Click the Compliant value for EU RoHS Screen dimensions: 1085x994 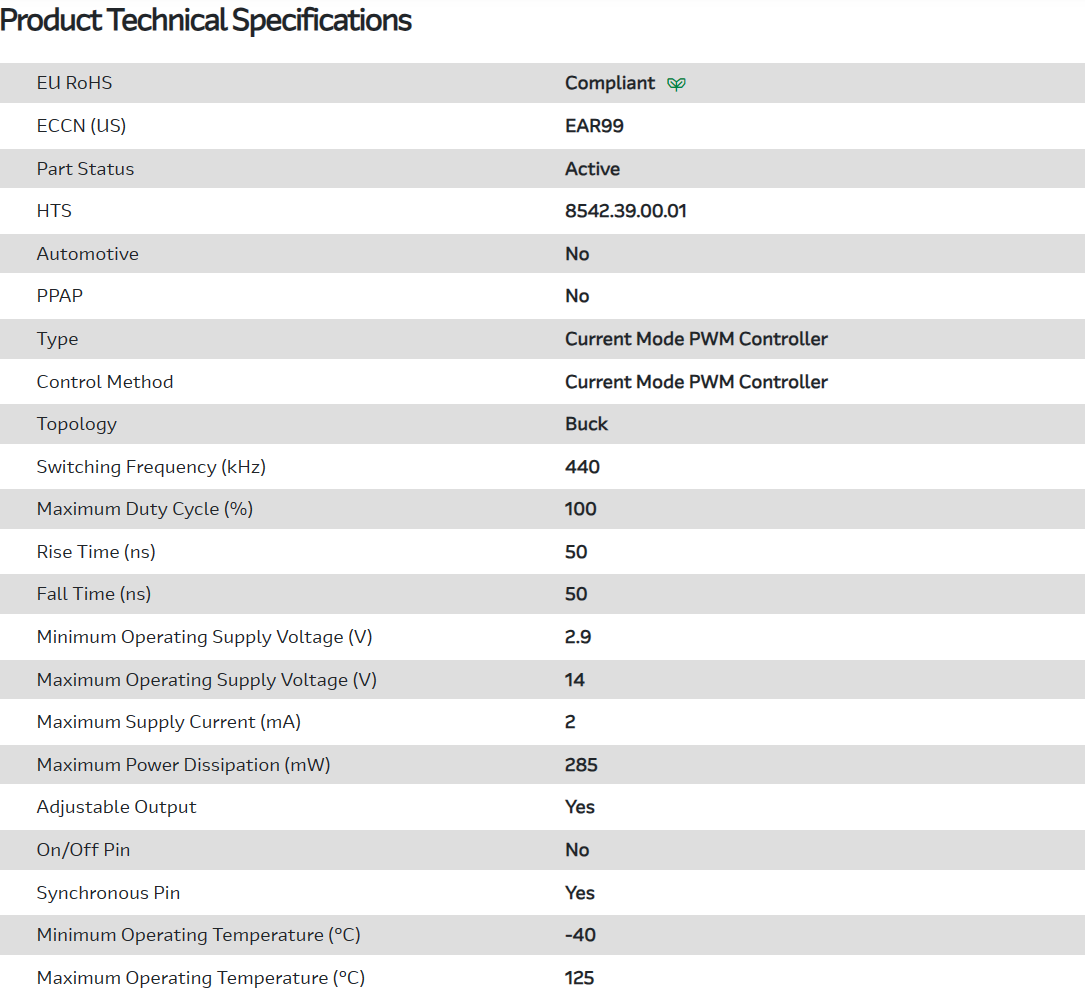click(610, 83)
